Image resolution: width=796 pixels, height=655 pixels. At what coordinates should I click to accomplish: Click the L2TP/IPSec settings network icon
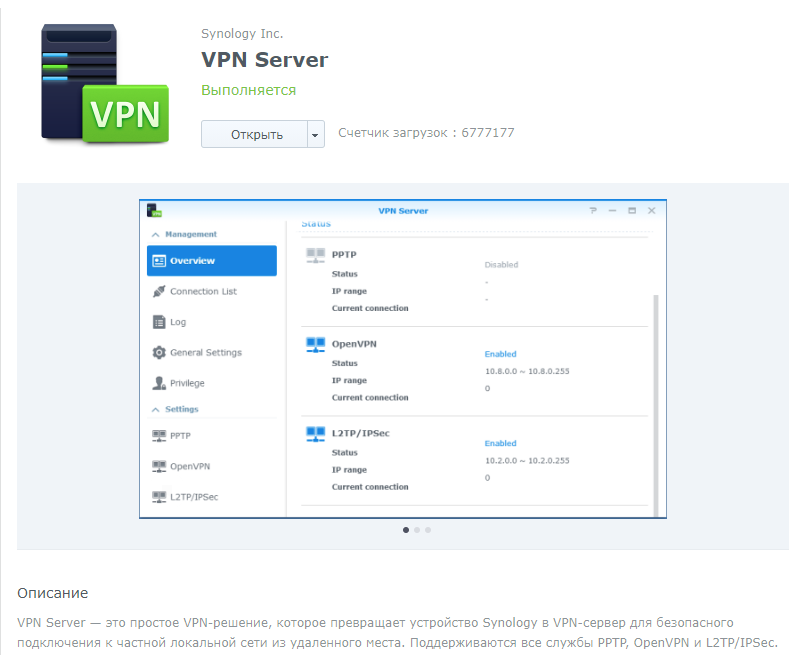tap(159, 497)
